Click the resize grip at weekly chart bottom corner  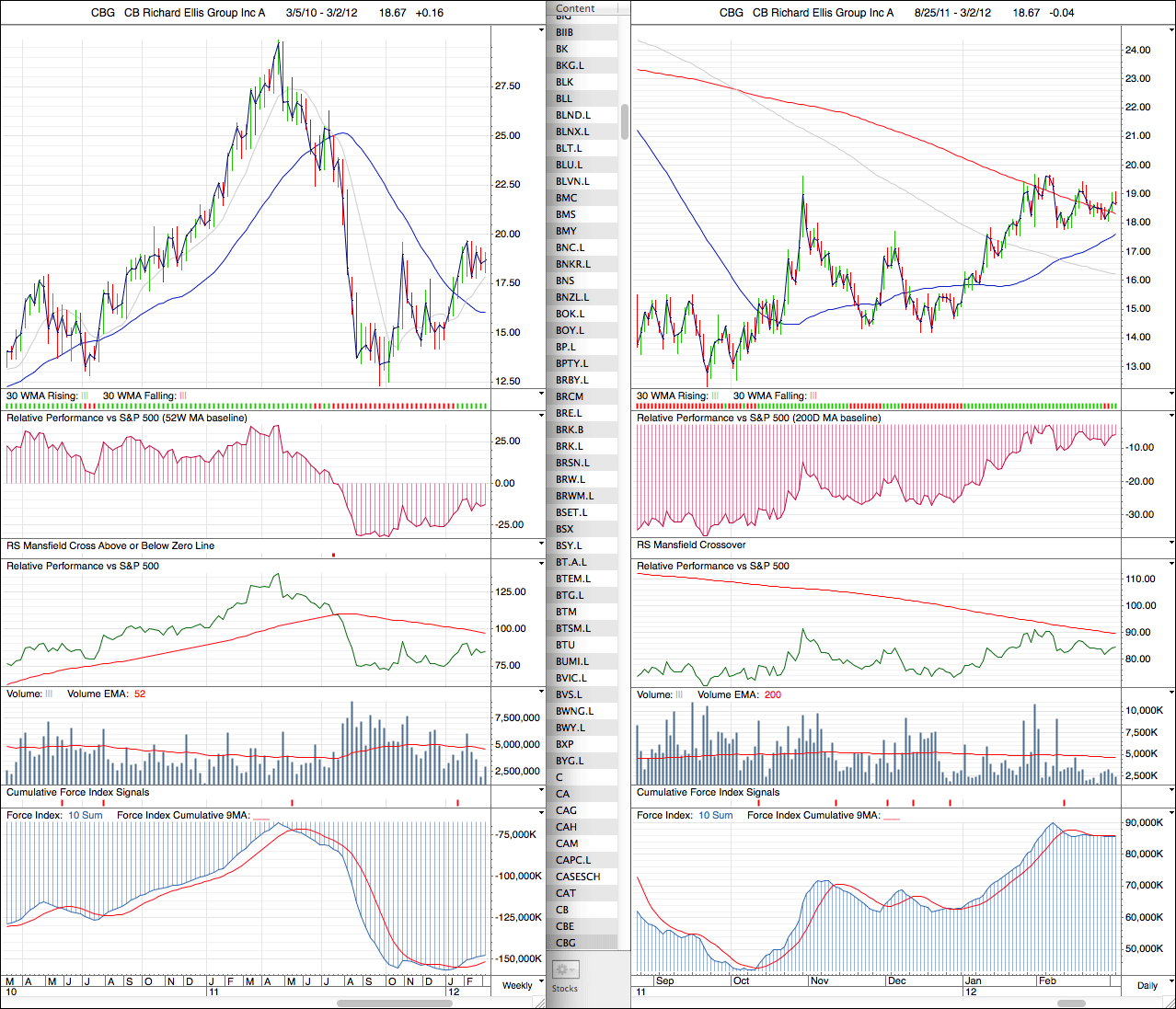click(541, 1003)
